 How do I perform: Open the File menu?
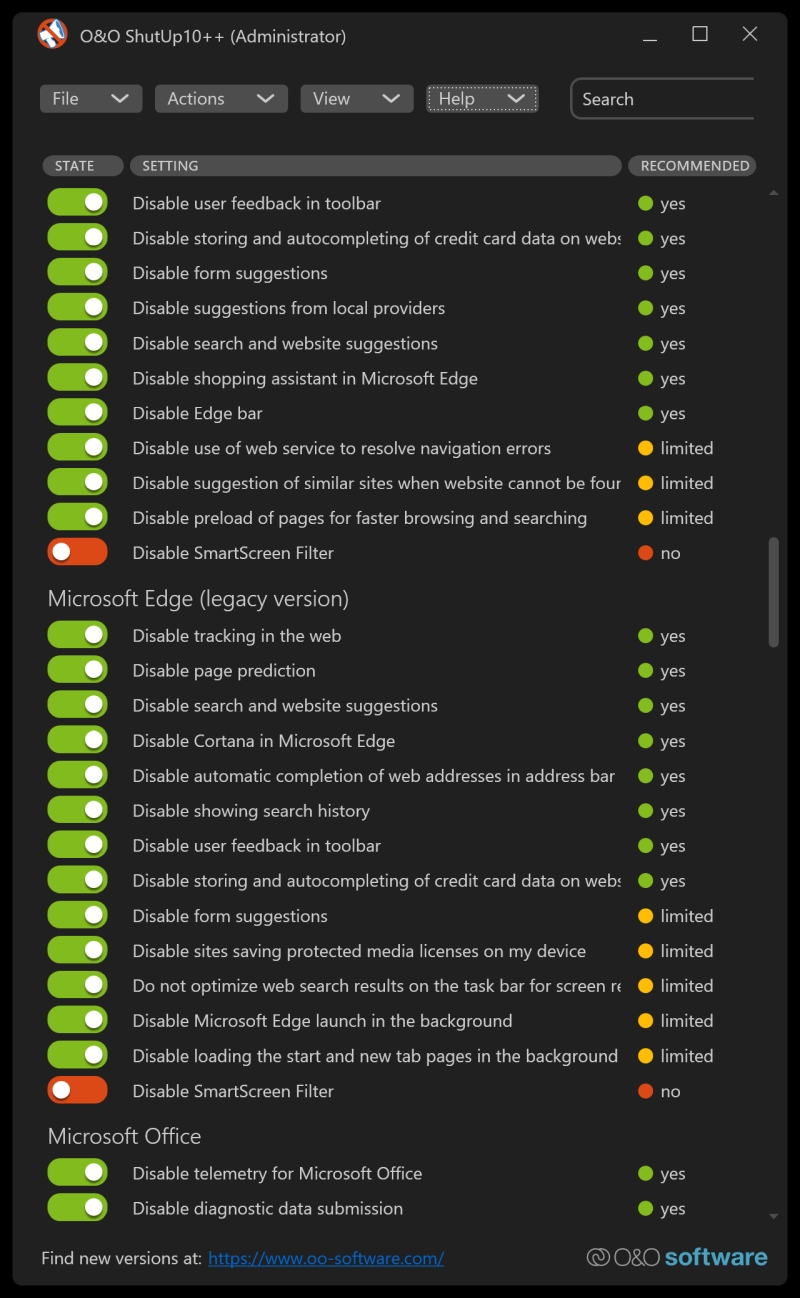(91, 99)
